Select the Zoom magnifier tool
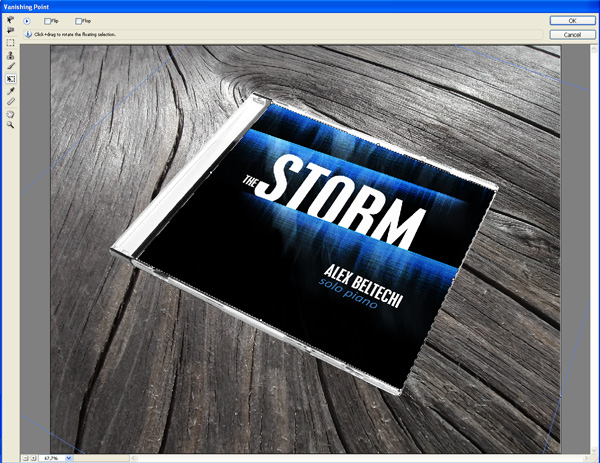 point(10,125)
